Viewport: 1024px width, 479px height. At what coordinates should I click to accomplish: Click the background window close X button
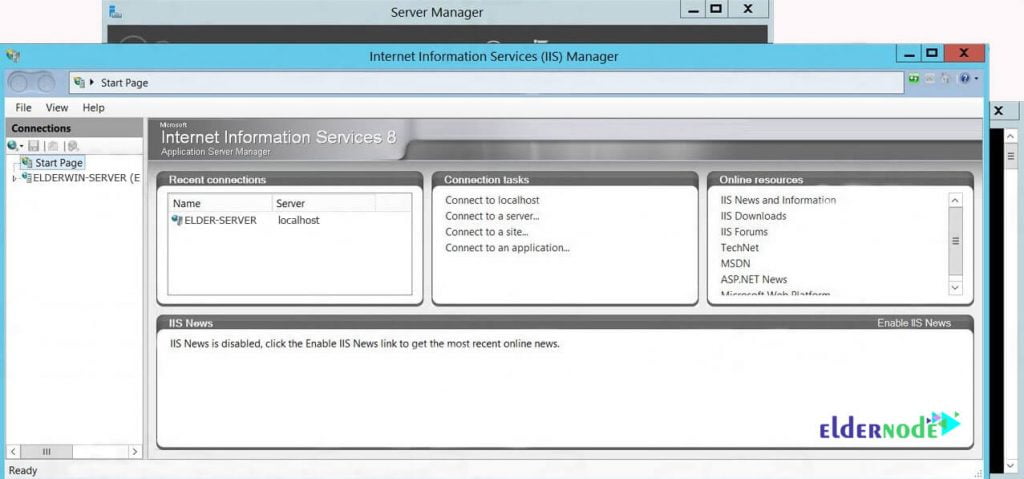pyautogui.click(x=998, y=111)
